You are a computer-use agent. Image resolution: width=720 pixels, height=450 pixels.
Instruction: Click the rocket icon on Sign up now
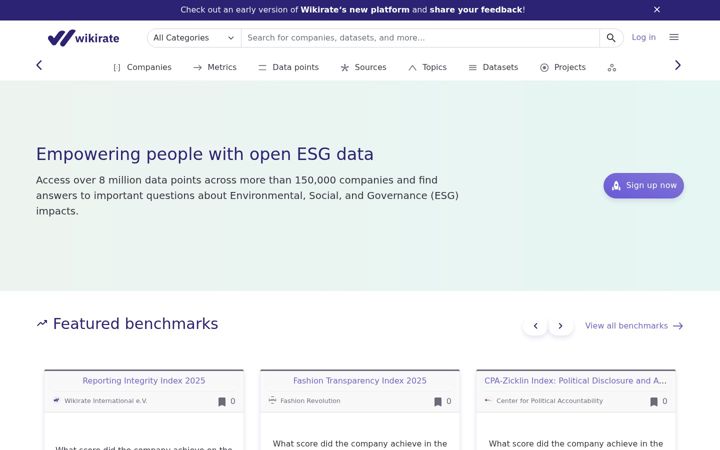pyautogui.click(x=616, y=186)
